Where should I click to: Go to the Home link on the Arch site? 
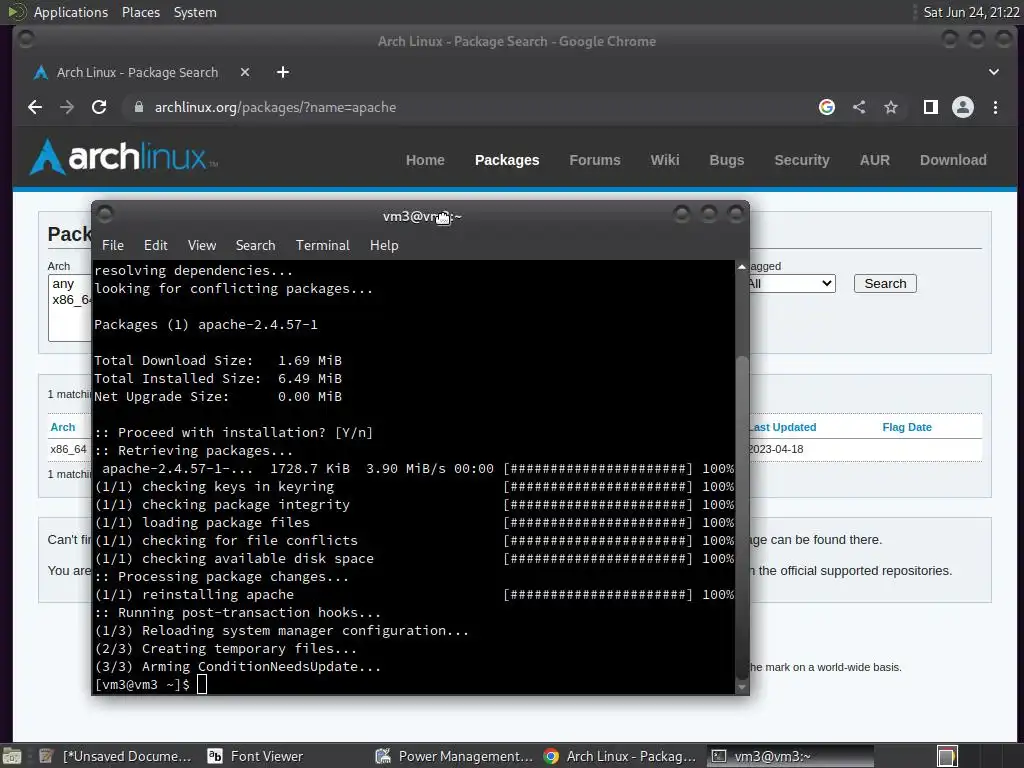coord(425,160)
